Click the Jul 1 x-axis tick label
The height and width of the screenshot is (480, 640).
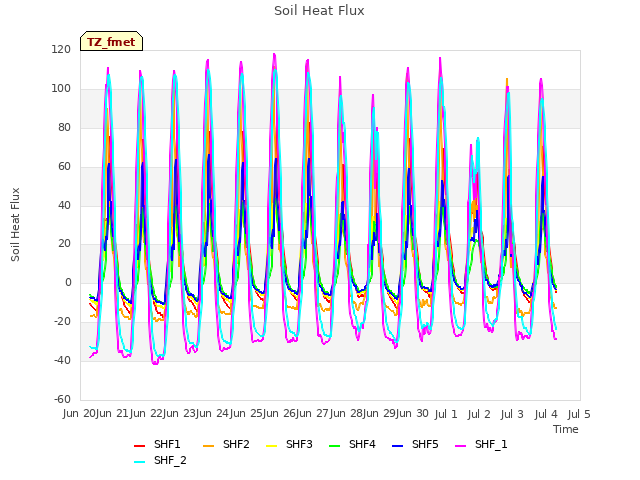click(446, 414)
